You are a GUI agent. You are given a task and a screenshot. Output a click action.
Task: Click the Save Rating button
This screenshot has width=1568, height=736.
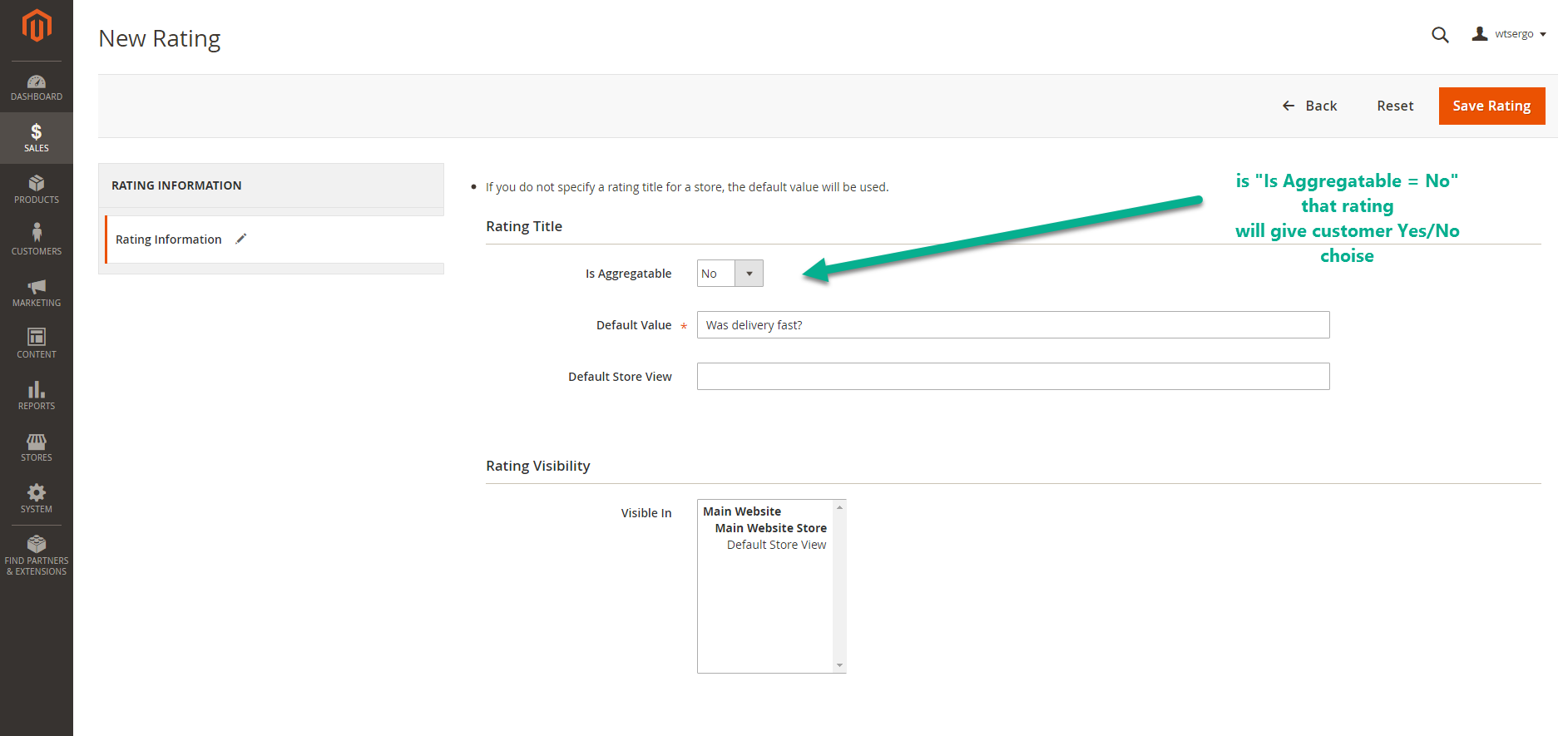(x=1491, y=106)
